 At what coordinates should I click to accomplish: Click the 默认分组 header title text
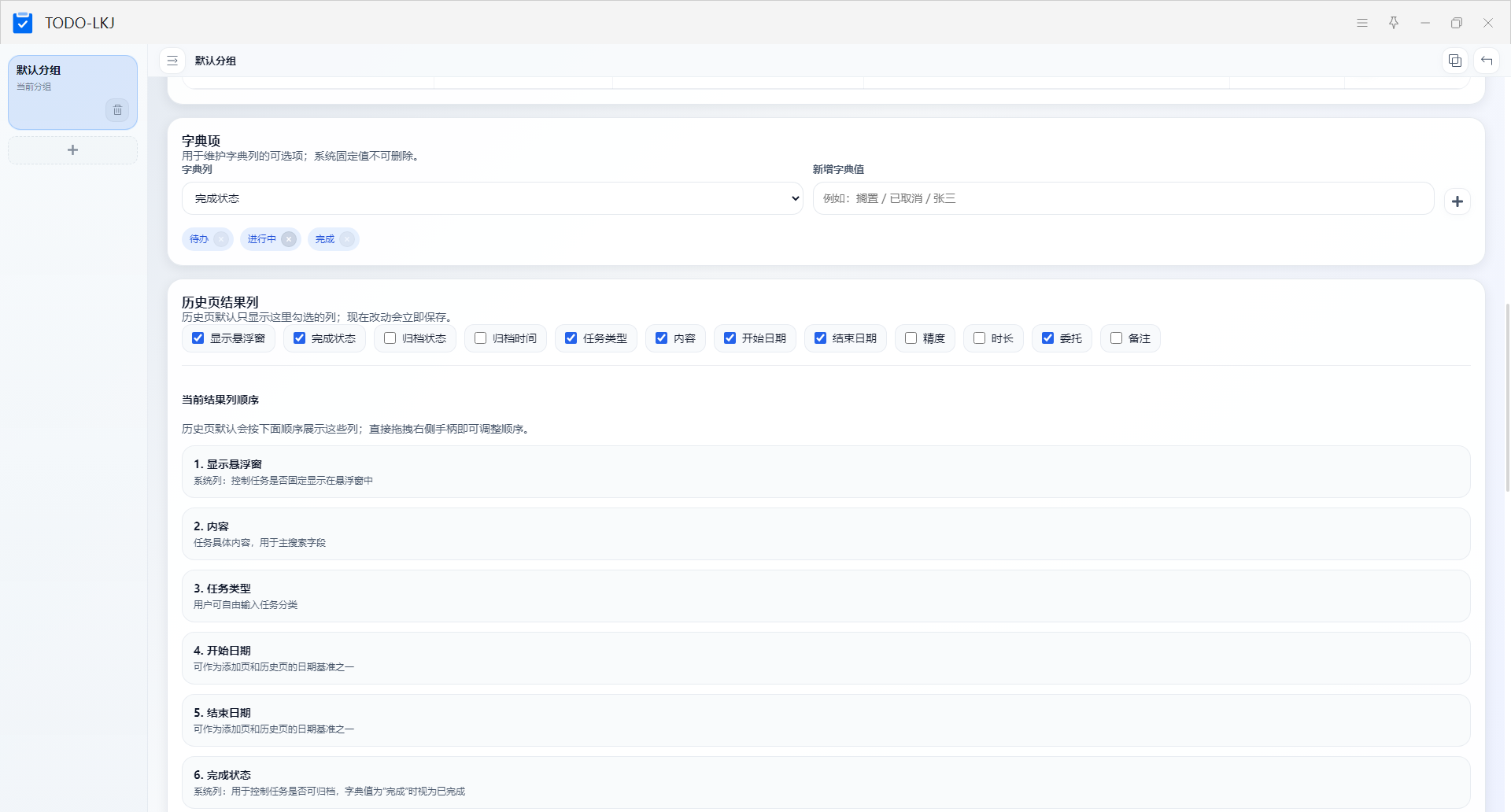coord(216,61)
